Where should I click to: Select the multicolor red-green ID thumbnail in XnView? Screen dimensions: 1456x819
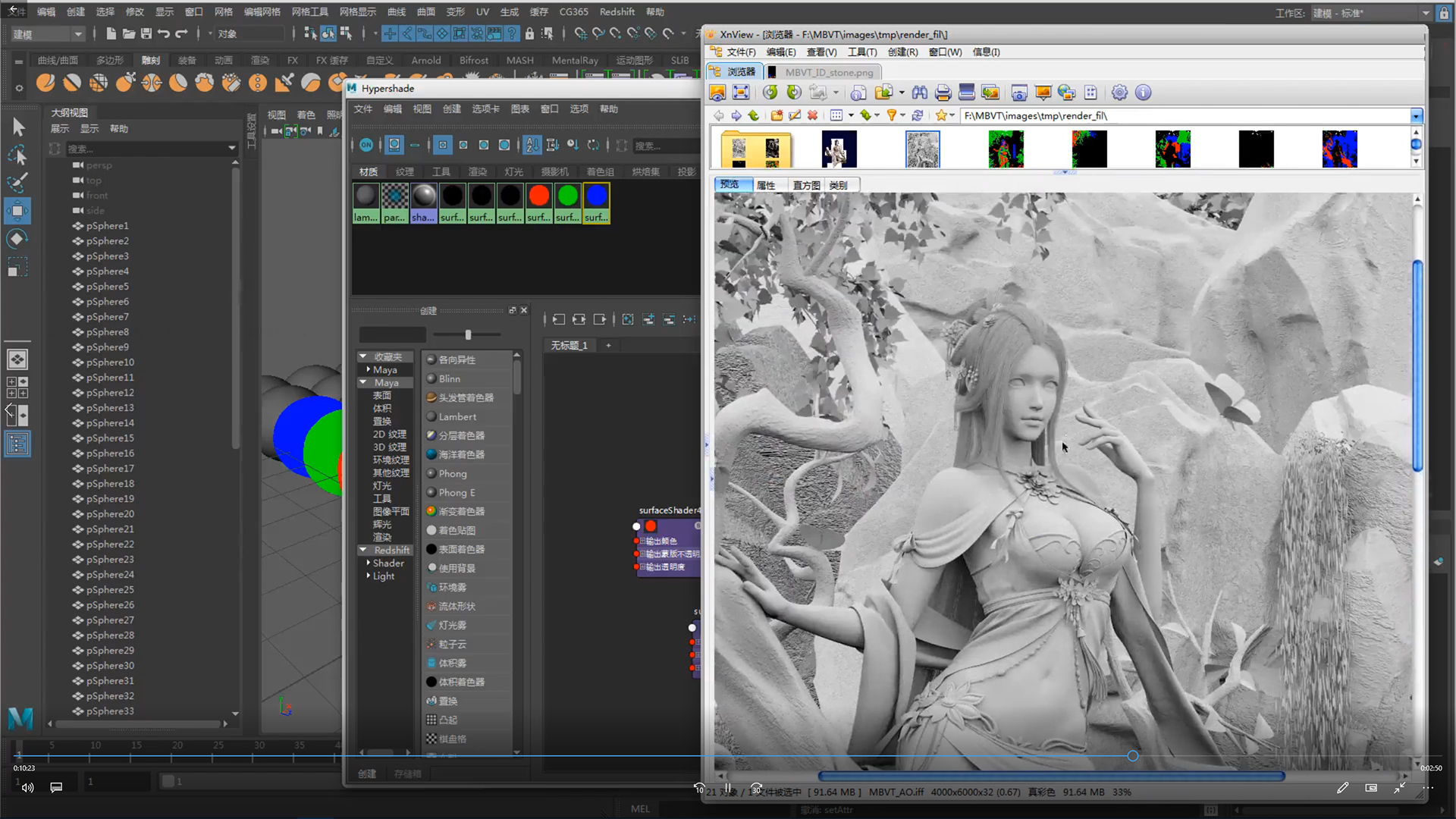[1006, 149]
